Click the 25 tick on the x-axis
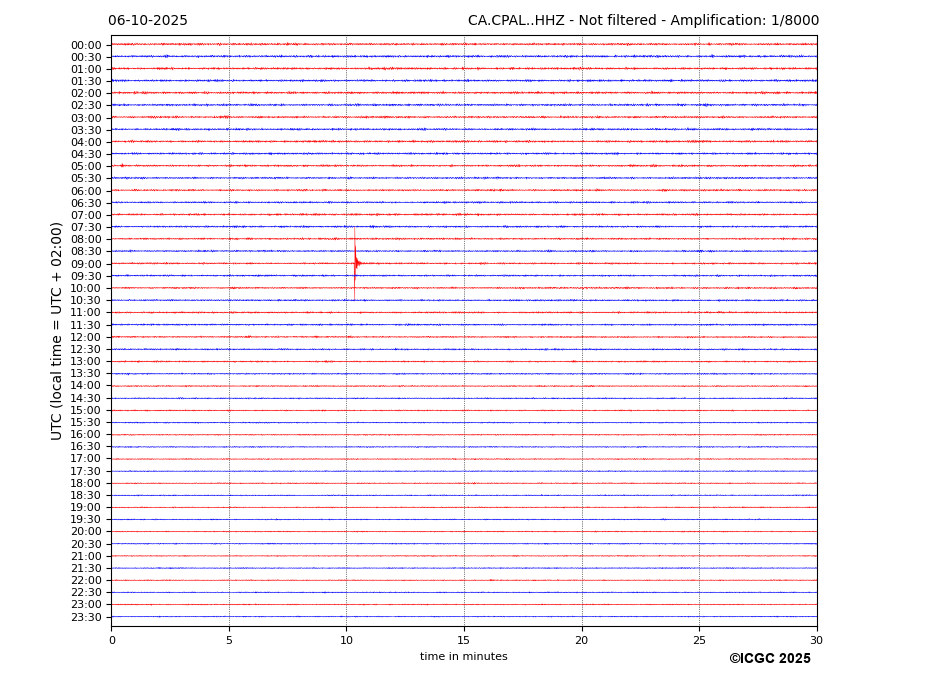 pyautogui.click(x=699, y=640)
